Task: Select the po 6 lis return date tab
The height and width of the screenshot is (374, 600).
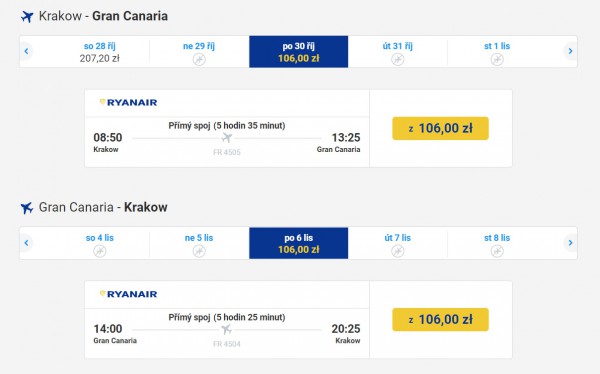Action: (x=298, y=243)
